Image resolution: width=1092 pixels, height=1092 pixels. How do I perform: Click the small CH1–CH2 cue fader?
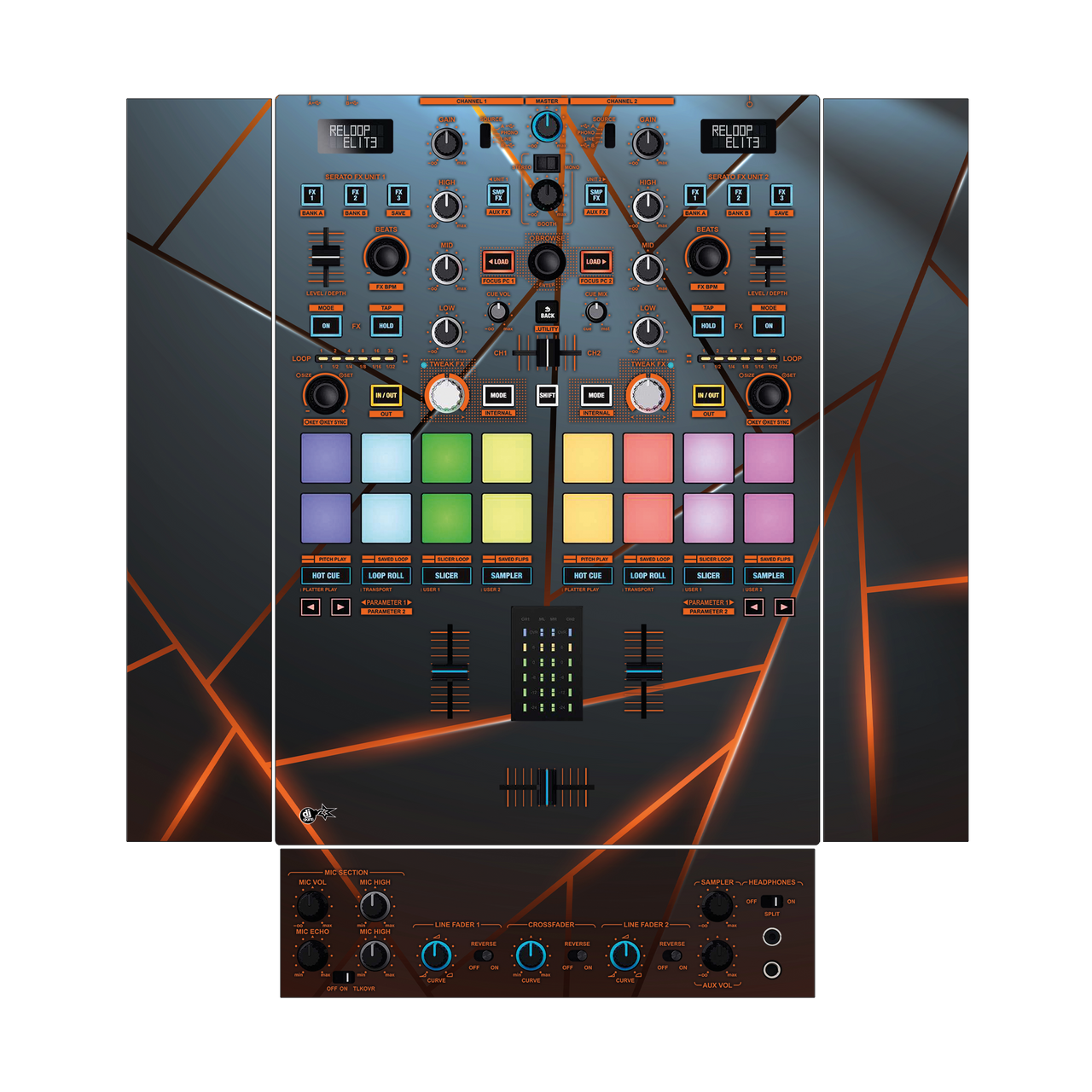547,352
